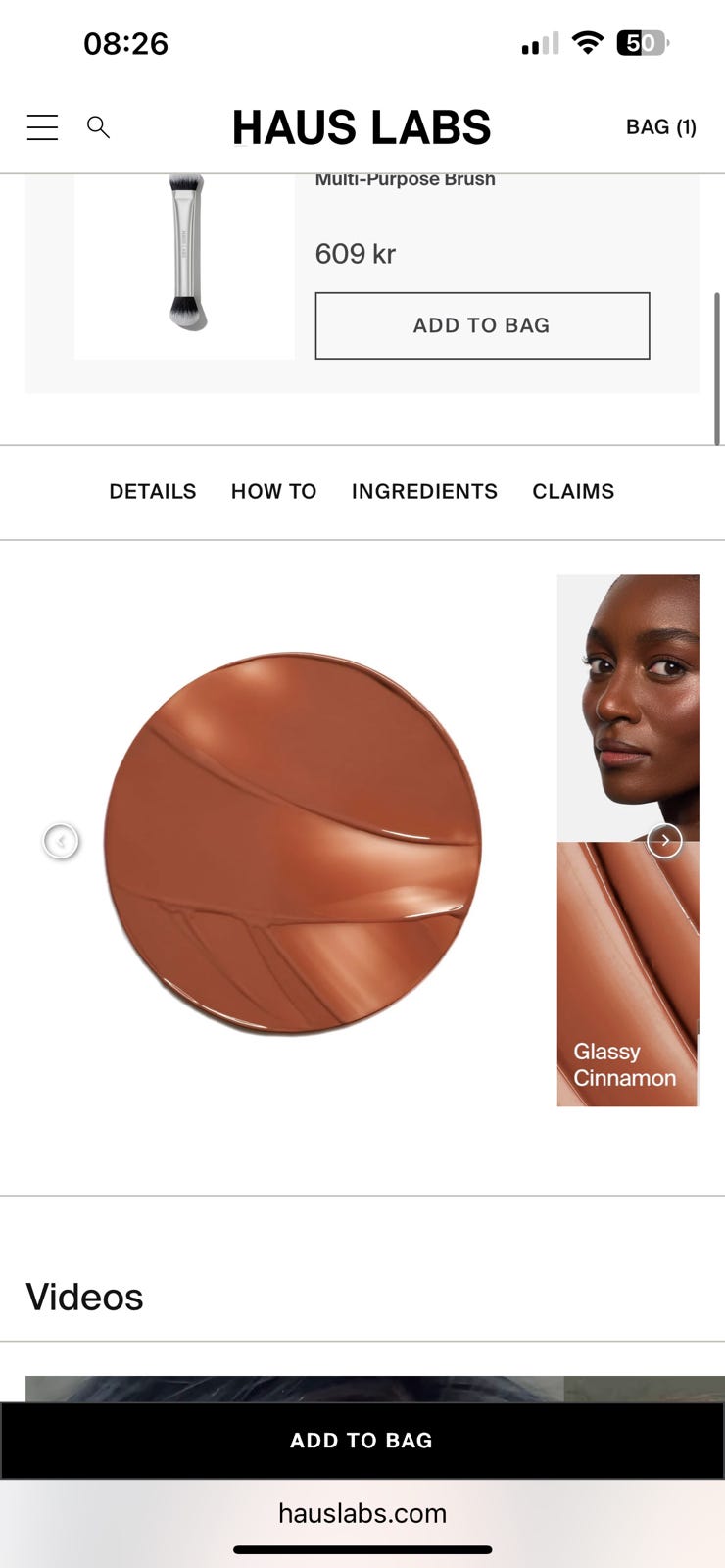Go to the HAUS LABS home logo
Image resolution: width=725 pixels, height=1568 pixels.
[x=362, y=127]
